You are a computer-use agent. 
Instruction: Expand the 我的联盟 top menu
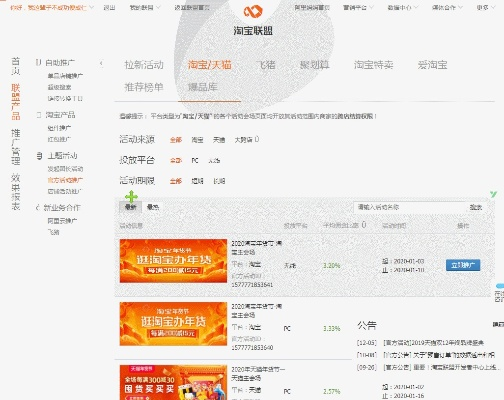145,7
